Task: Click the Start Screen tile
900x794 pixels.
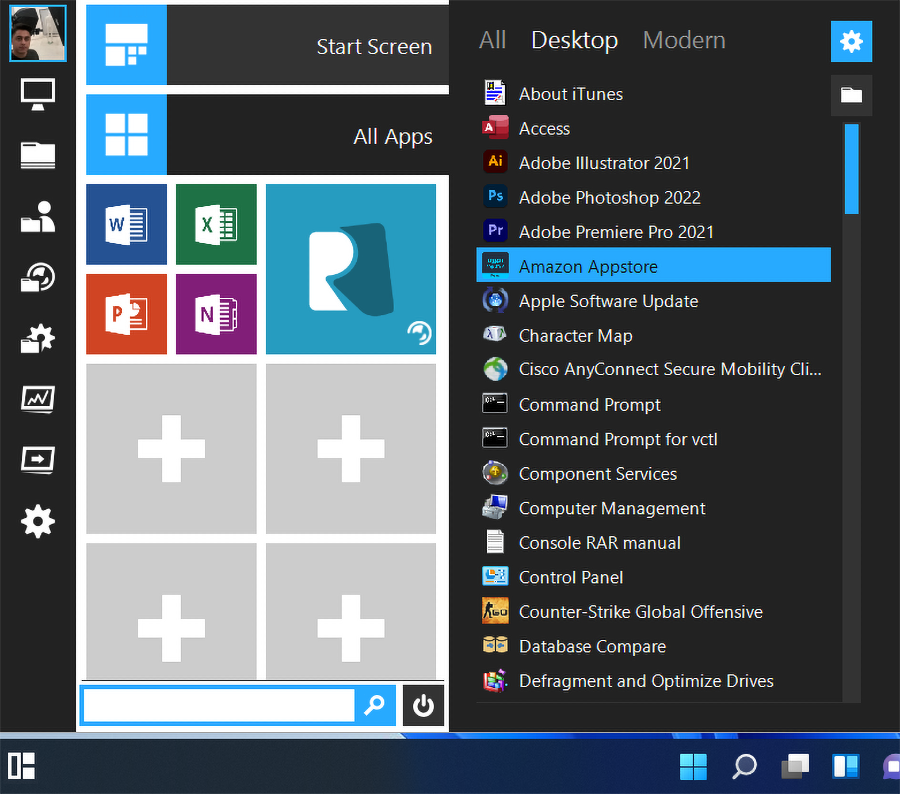Action: coord(266,45)
